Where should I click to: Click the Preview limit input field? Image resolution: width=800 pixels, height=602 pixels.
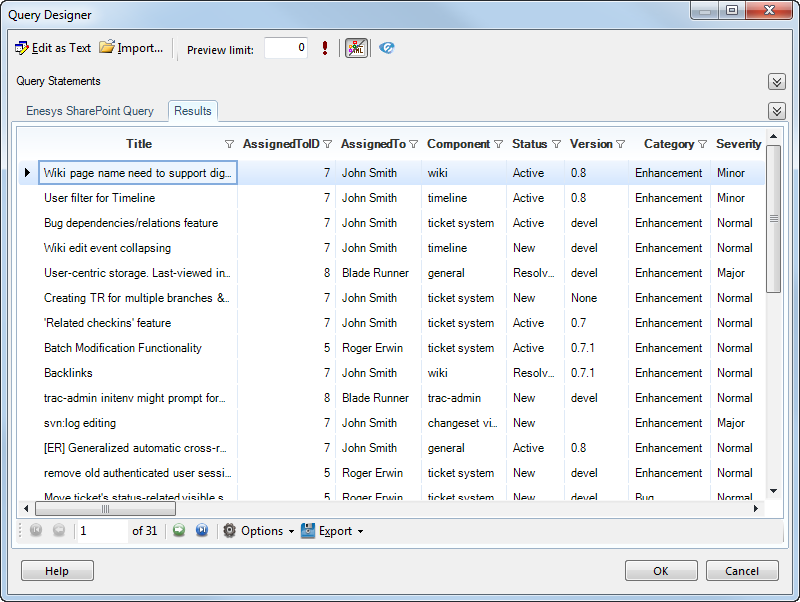coord(286,48)
